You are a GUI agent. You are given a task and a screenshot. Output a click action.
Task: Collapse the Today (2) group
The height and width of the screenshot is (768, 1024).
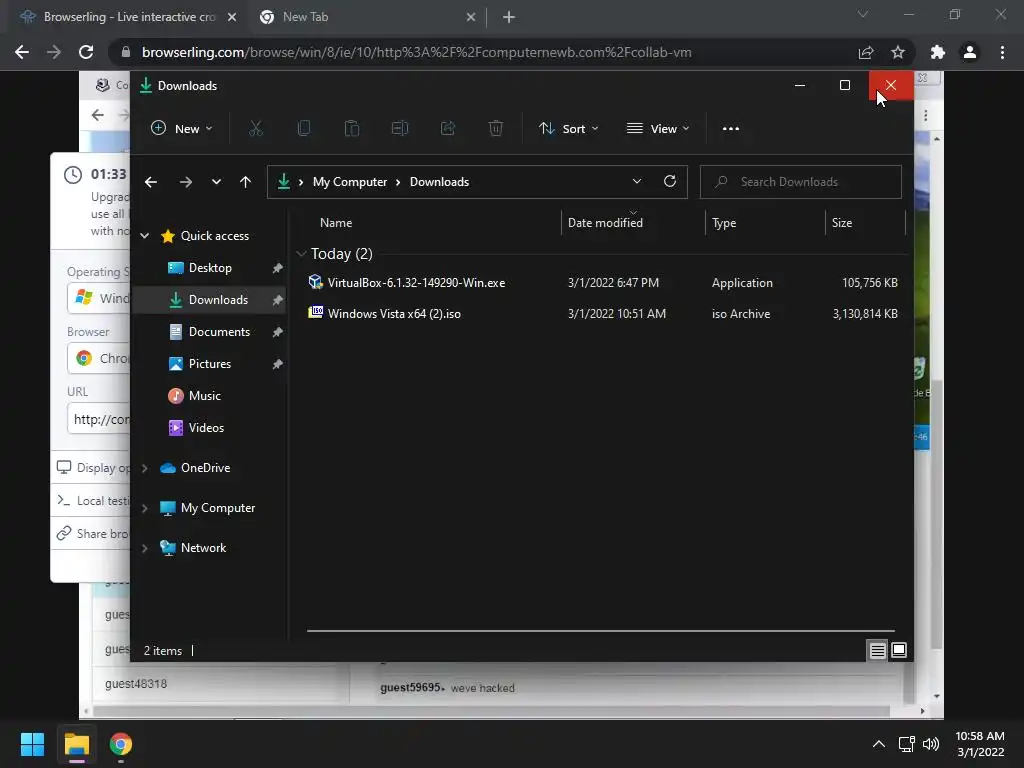301,253
